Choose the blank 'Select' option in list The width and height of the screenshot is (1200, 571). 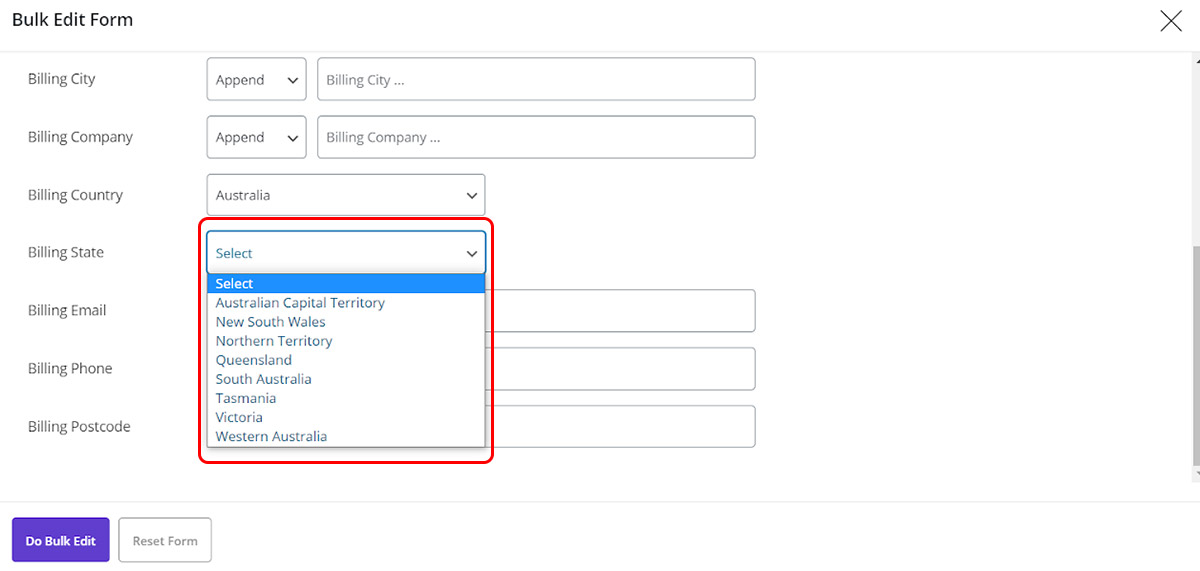pyautogui.click(x=345, y=284)
